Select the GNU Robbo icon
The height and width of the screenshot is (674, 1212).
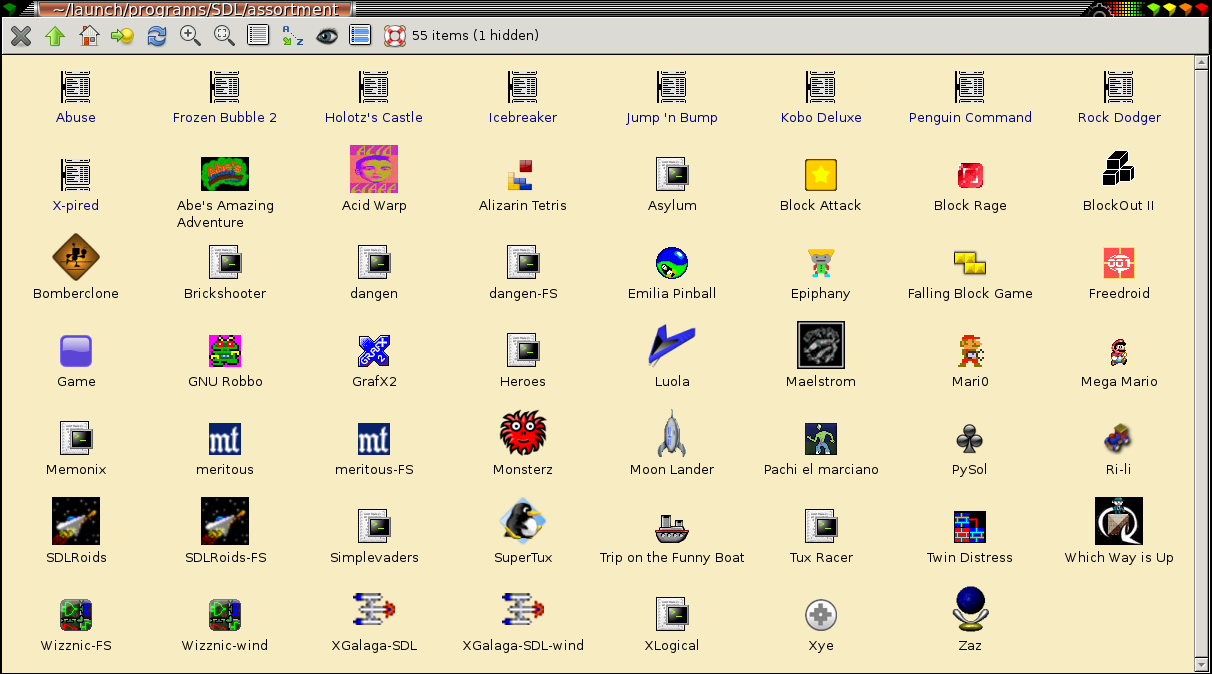click(x=225, y=351)
